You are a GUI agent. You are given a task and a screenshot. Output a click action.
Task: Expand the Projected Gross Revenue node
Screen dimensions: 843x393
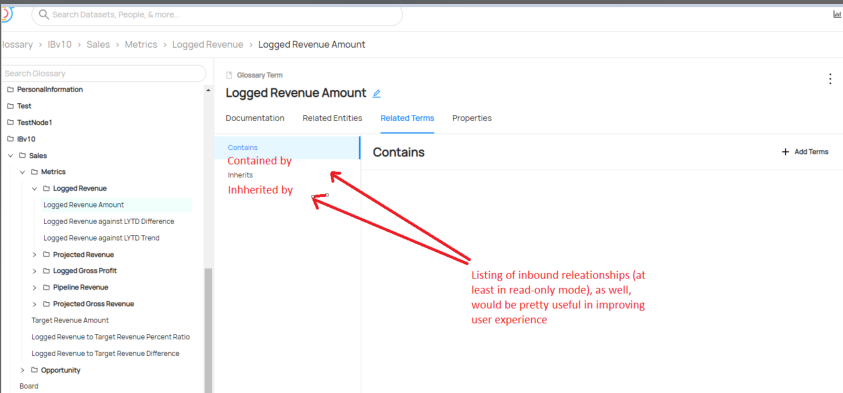click(x=34, y=304)
